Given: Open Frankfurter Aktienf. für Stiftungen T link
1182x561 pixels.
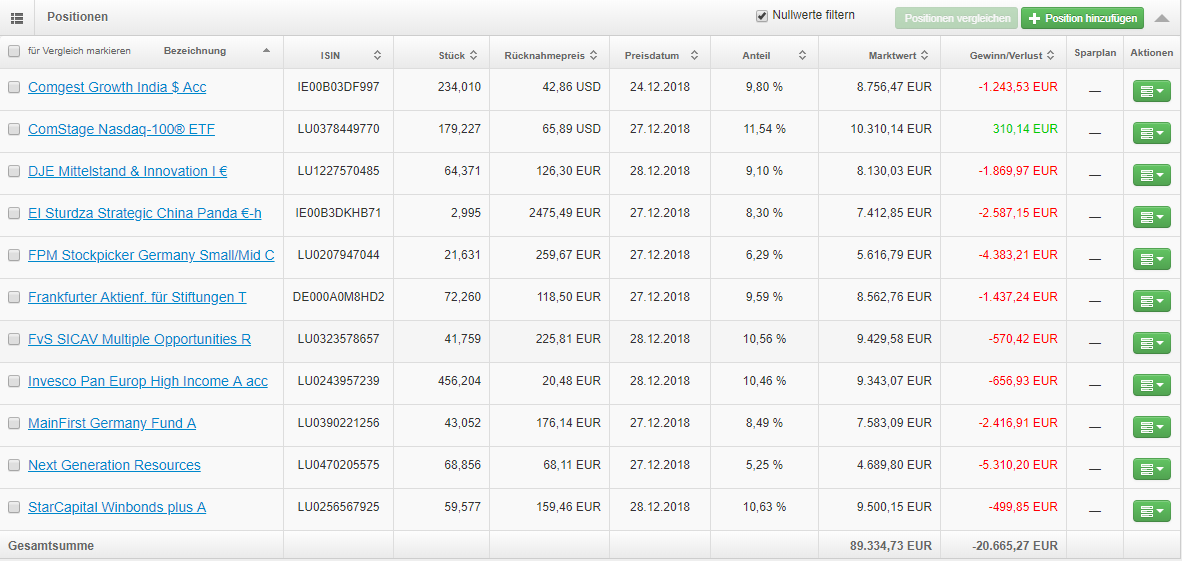Looking at the screenshot, I should click(x=137, y=297).
